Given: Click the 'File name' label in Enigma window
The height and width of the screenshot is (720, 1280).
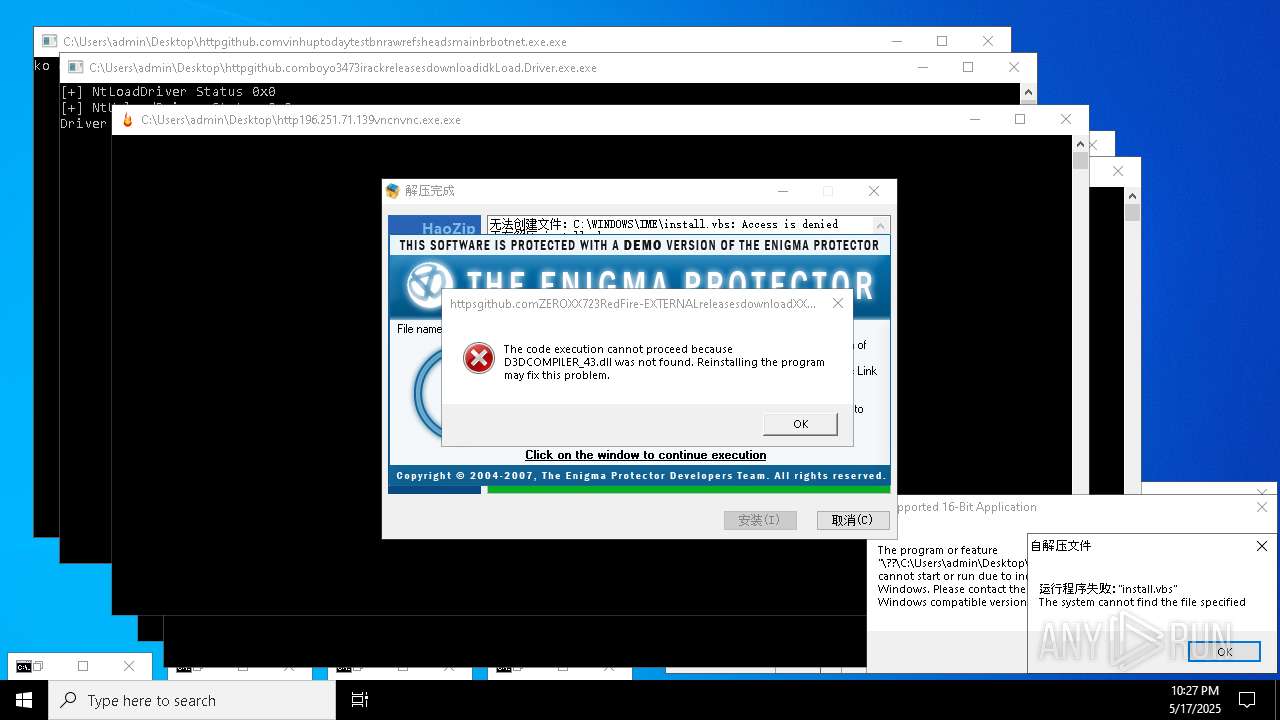Looking at the screenshot, I should pos(419,329).
